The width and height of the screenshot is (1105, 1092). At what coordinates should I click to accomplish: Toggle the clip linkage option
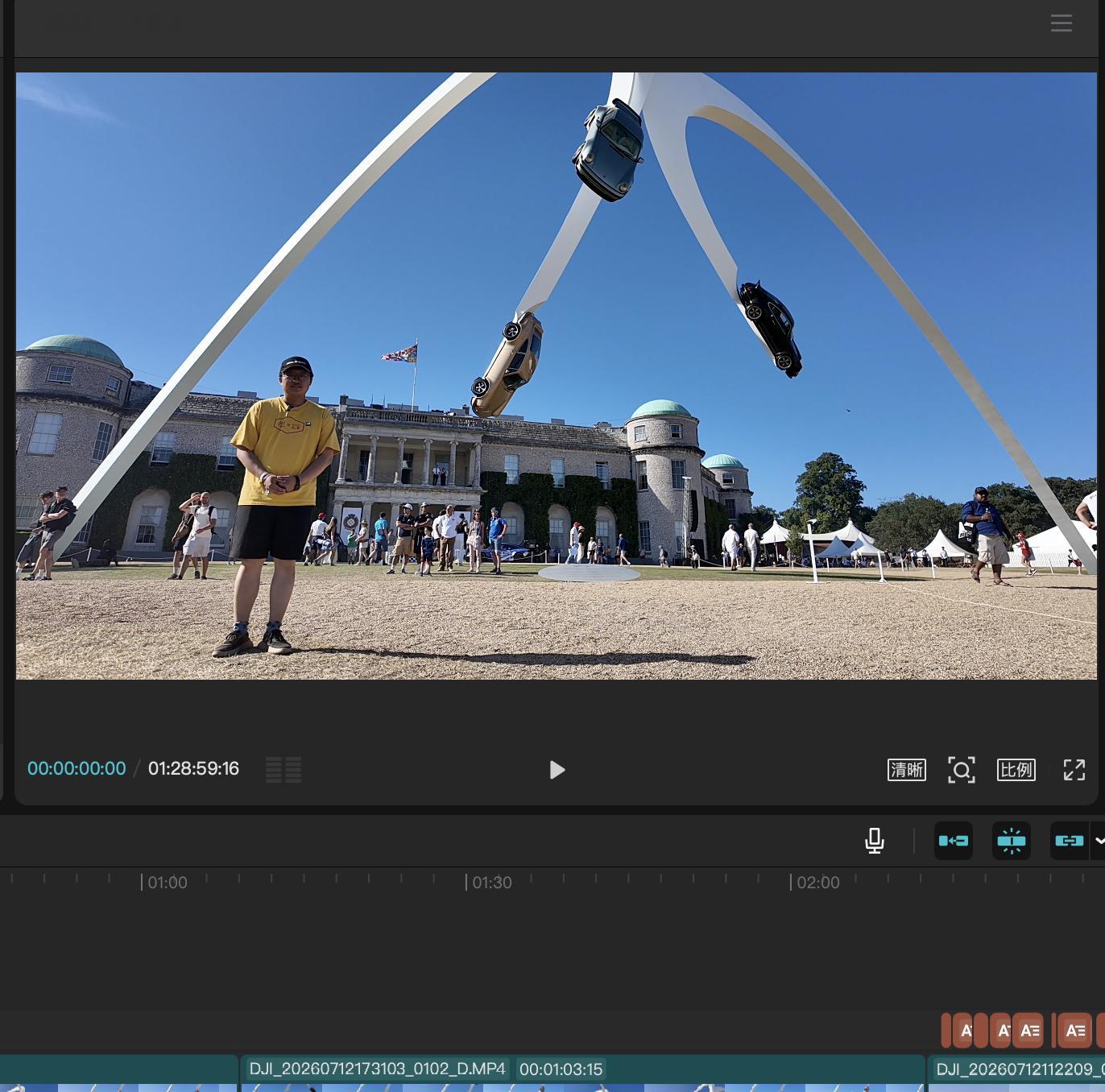(1069, 841)
